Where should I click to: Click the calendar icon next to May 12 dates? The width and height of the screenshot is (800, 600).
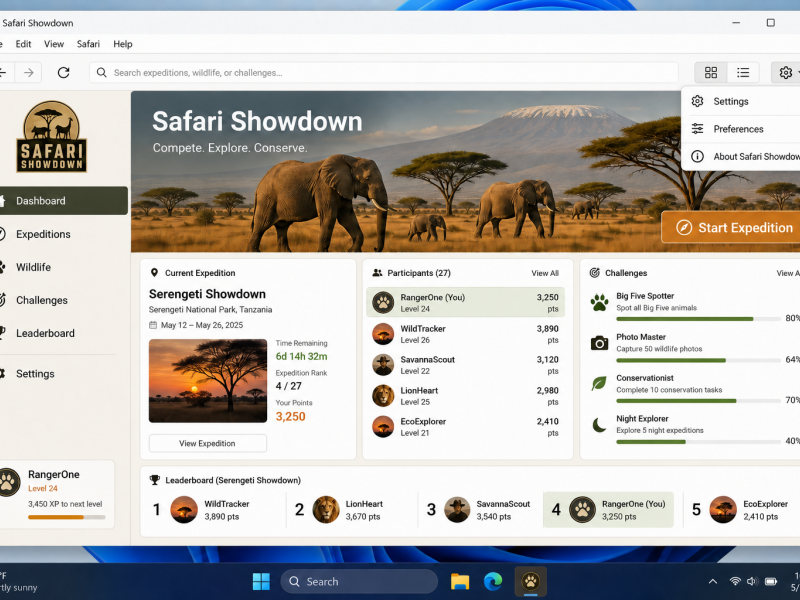[153, 325]
